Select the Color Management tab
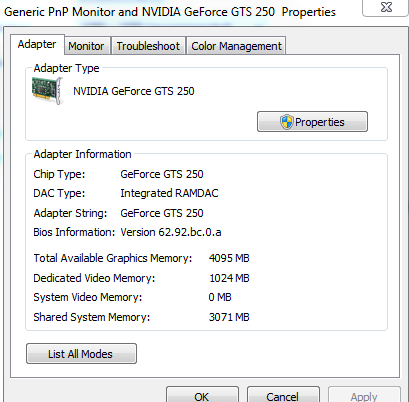Viewport: 409px width, 402px height. click(236, 46)
